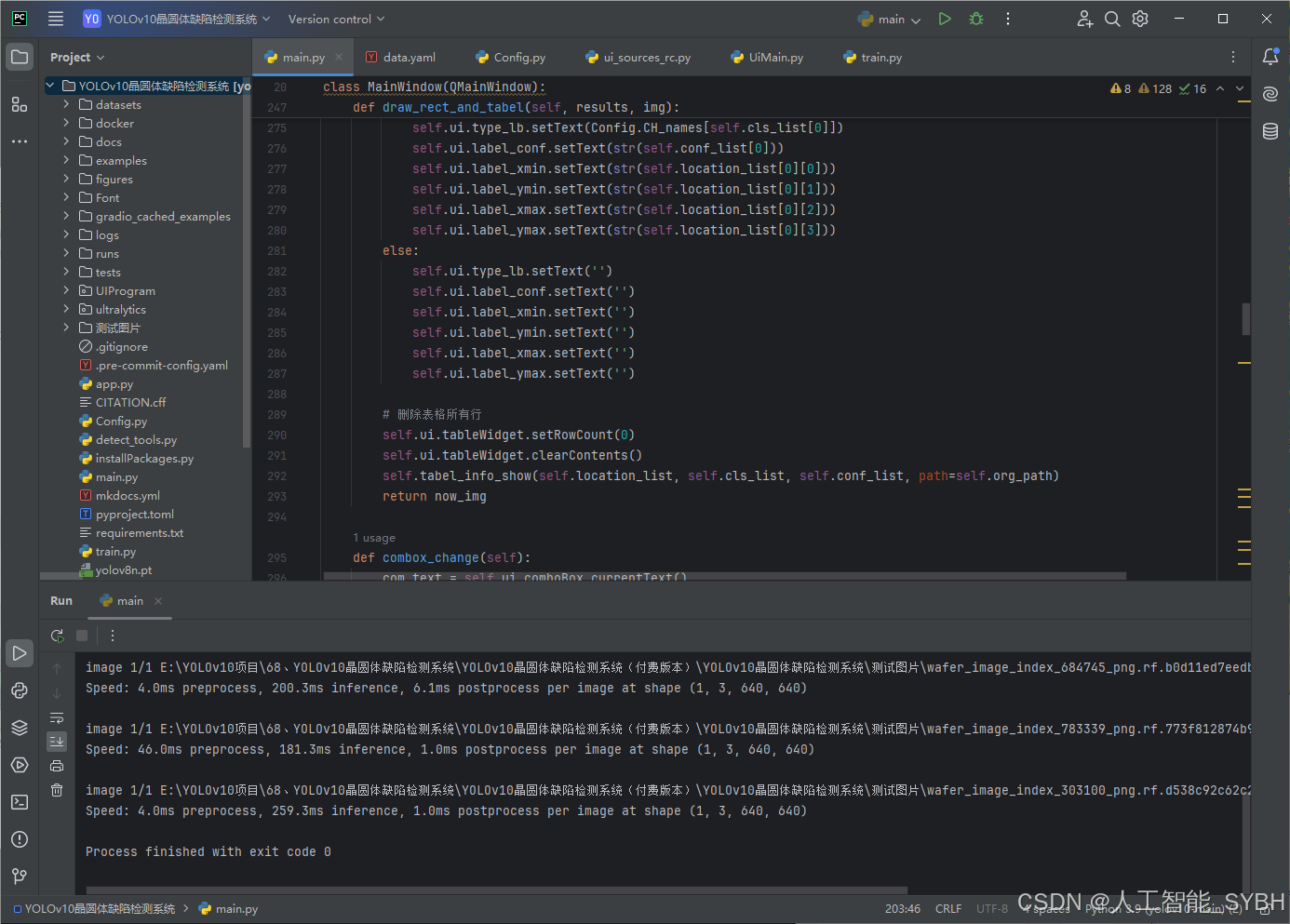Open the Services tool window icon
1290x924 pixels.
[20, 765]
